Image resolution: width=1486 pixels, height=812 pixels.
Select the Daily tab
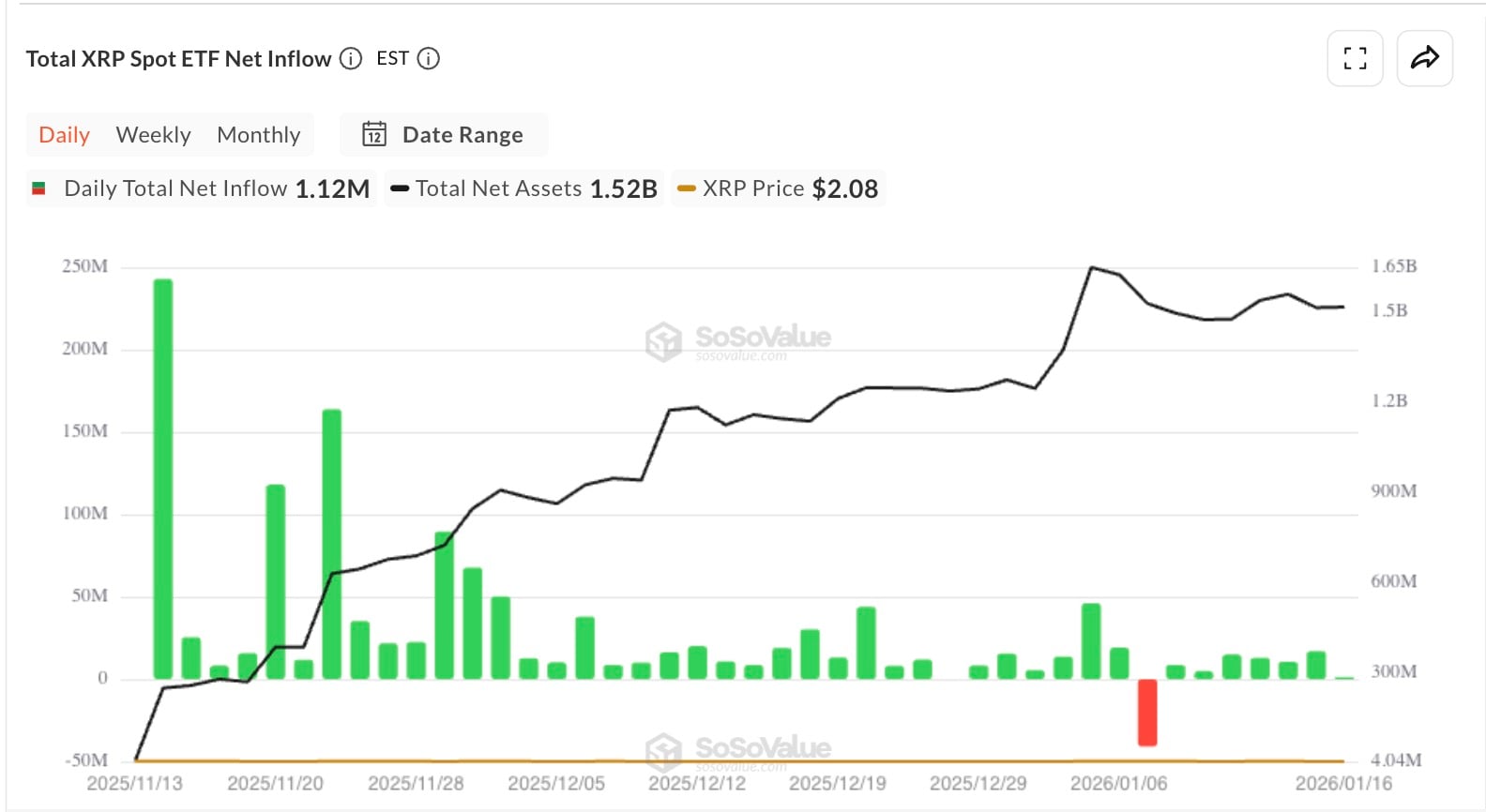pyautogui.click(x=63, y=134)
